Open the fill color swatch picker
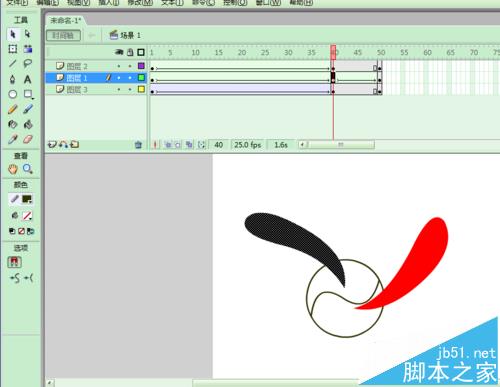Viewport: 500px width, 387px height. [27, 216]
